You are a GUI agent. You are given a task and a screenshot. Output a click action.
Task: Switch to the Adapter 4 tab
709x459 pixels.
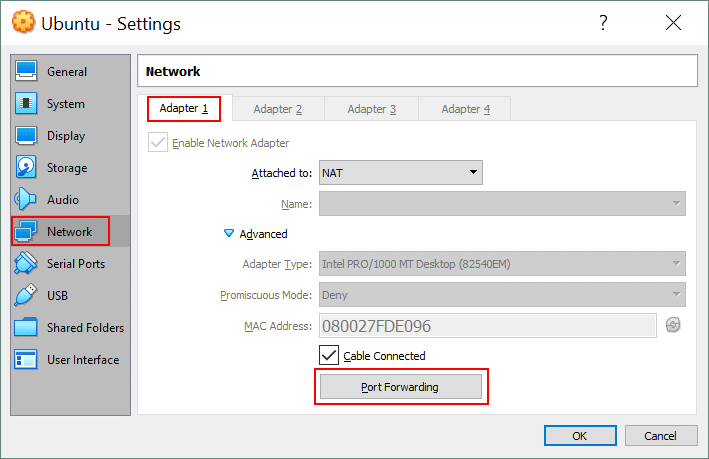[465, 109]
